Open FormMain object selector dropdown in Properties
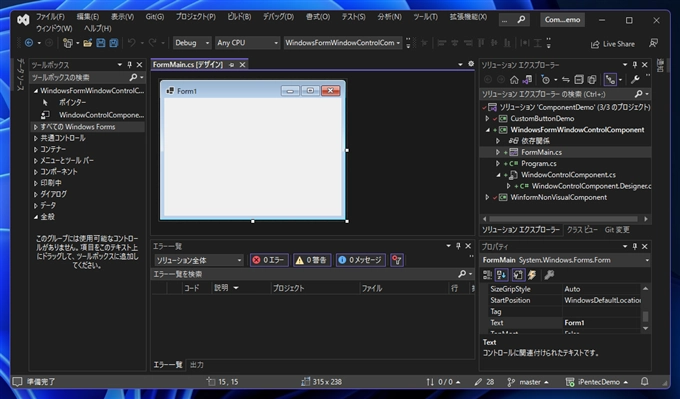Screen dimensions: 680x399 coord(565,260)
